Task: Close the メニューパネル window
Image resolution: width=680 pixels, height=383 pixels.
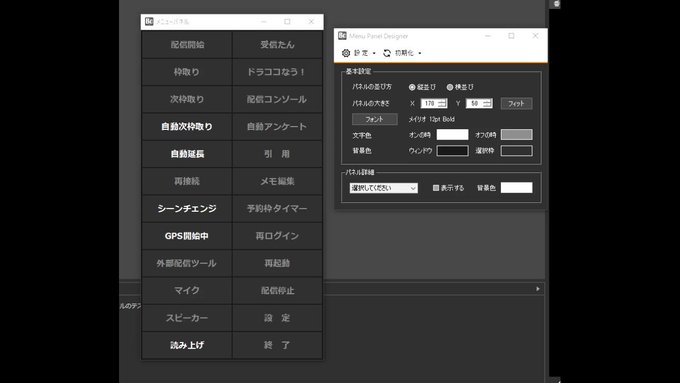Action: (311, 22)
